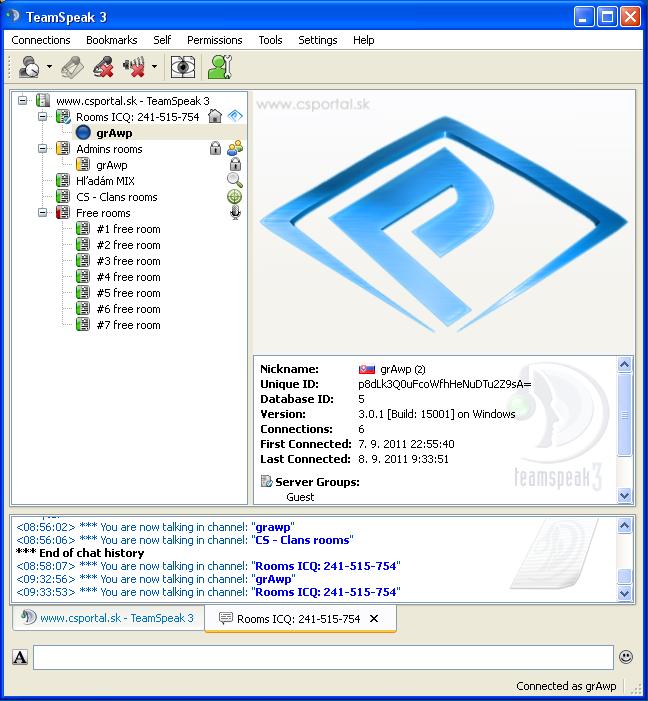Select the #3 free room channel
648x701 pixels.
[x=128, y=261]
